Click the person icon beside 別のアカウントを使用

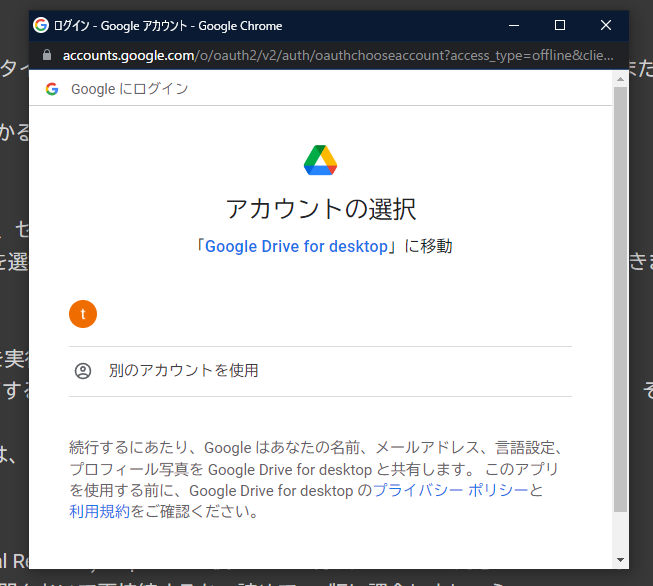[x=83, y=371]
